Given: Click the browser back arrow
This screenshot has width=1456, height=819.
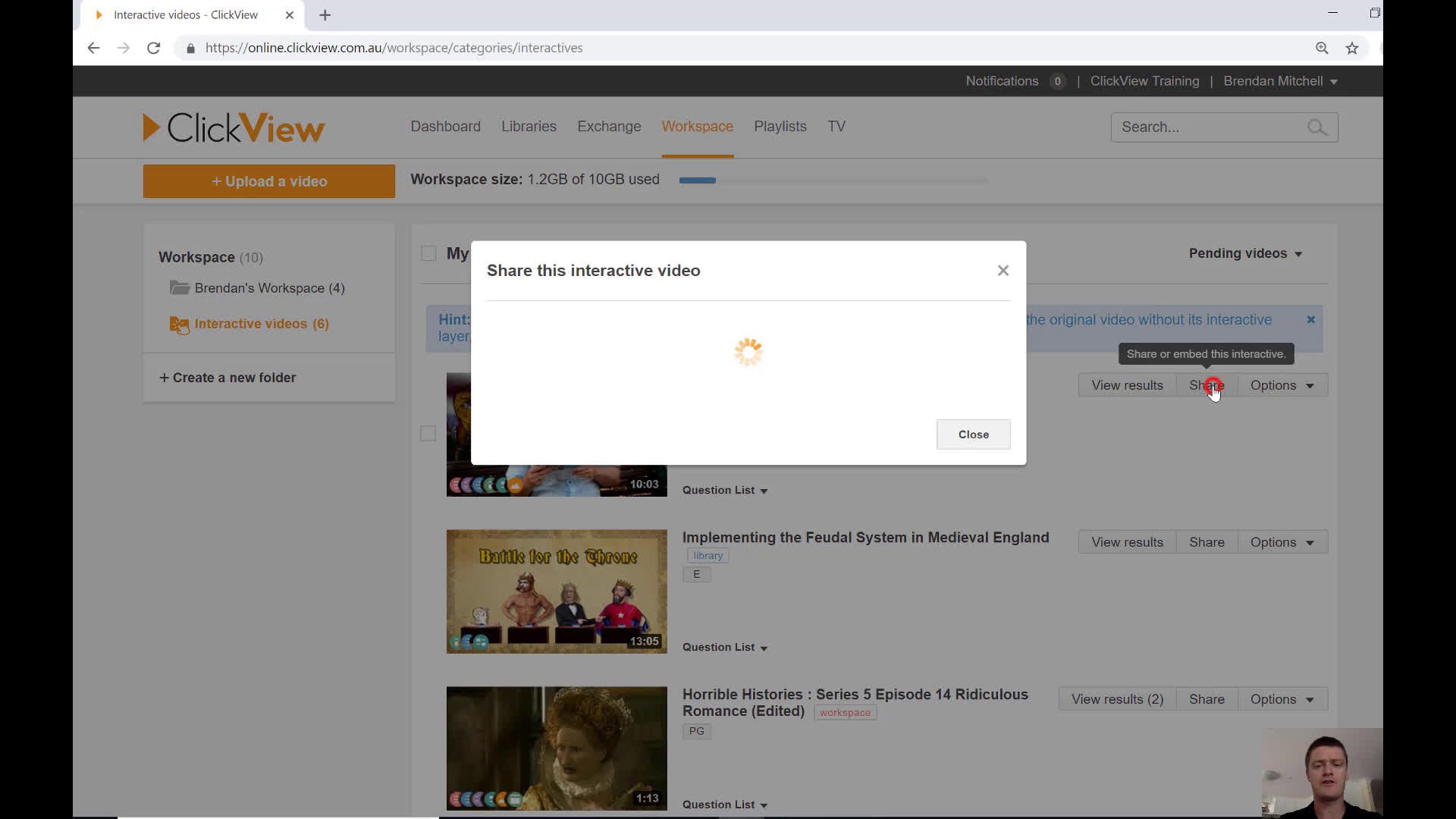Looking at the screenshot, I should click(93, 48).
